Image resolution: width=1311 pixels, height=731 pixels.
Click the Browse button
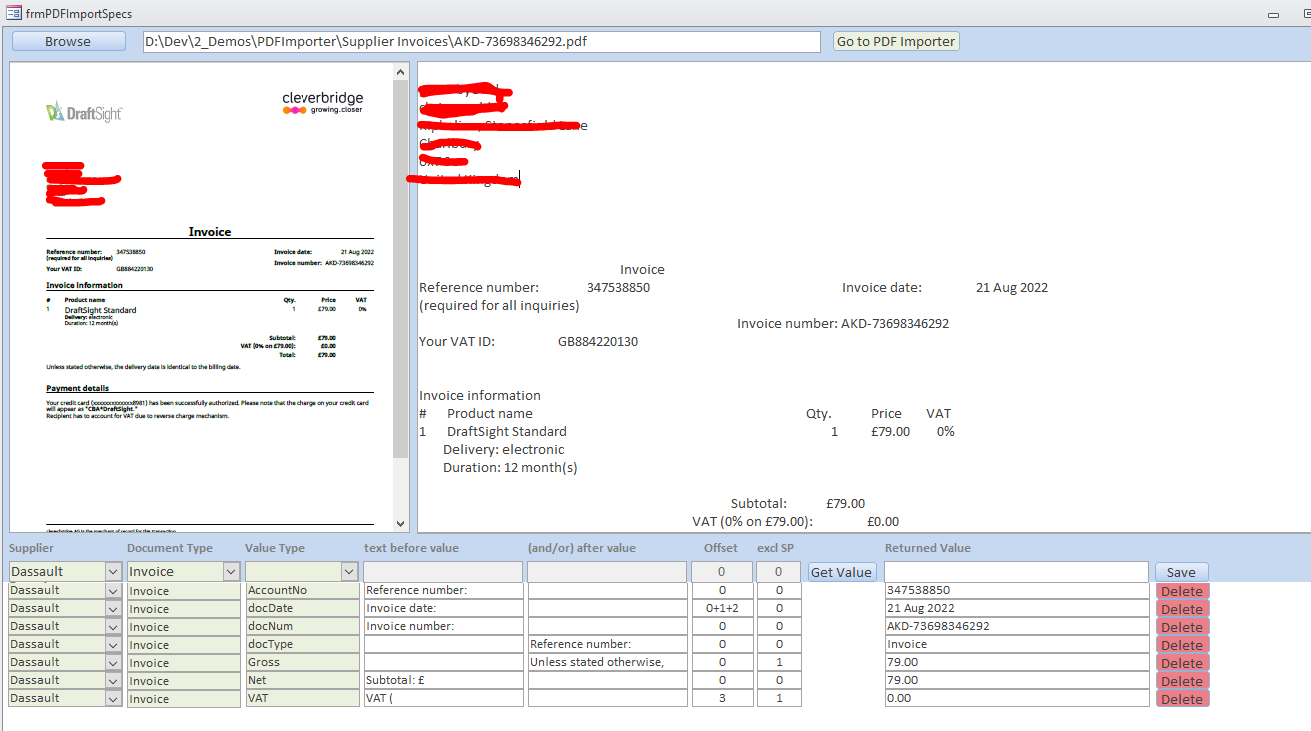click(x=68, y=41)
